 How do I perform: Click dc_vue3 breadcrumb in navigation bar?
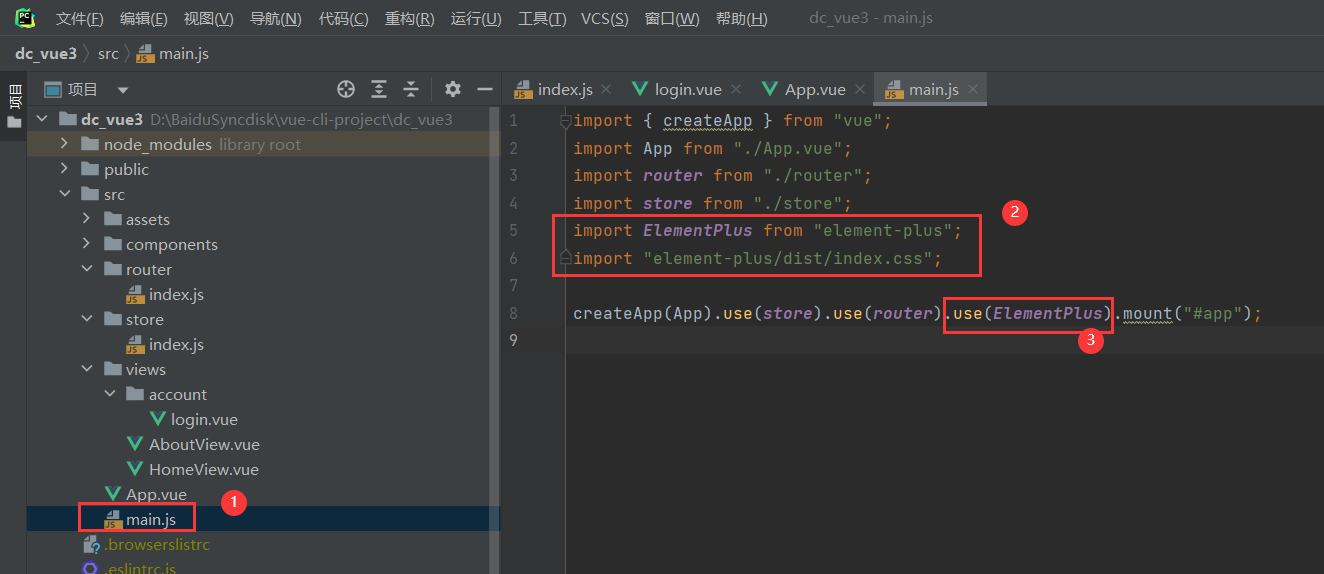click(x=45, y=54)
